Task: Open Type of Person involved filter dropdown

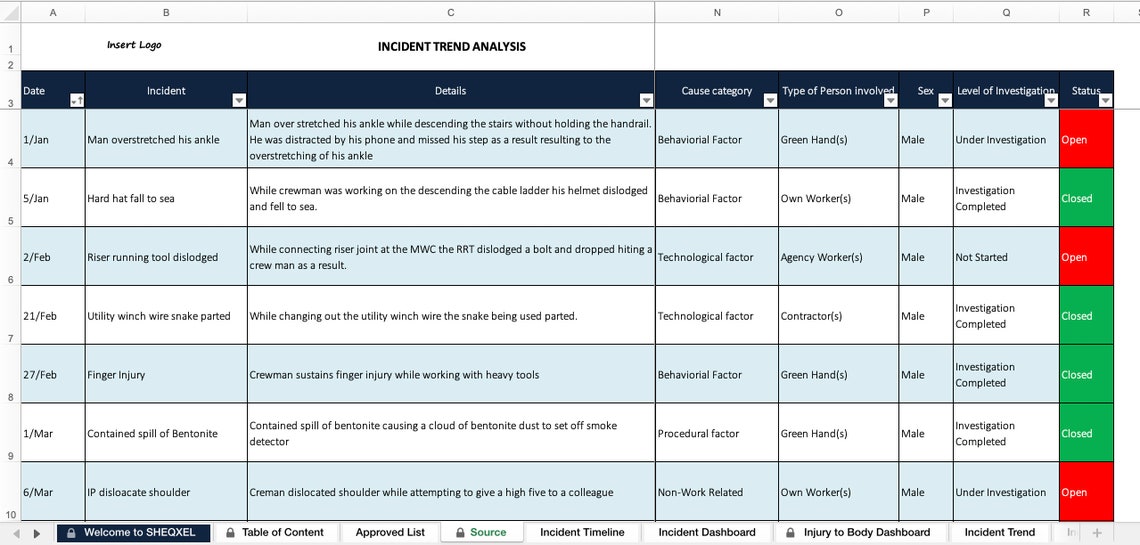Action: click(890, 101)
